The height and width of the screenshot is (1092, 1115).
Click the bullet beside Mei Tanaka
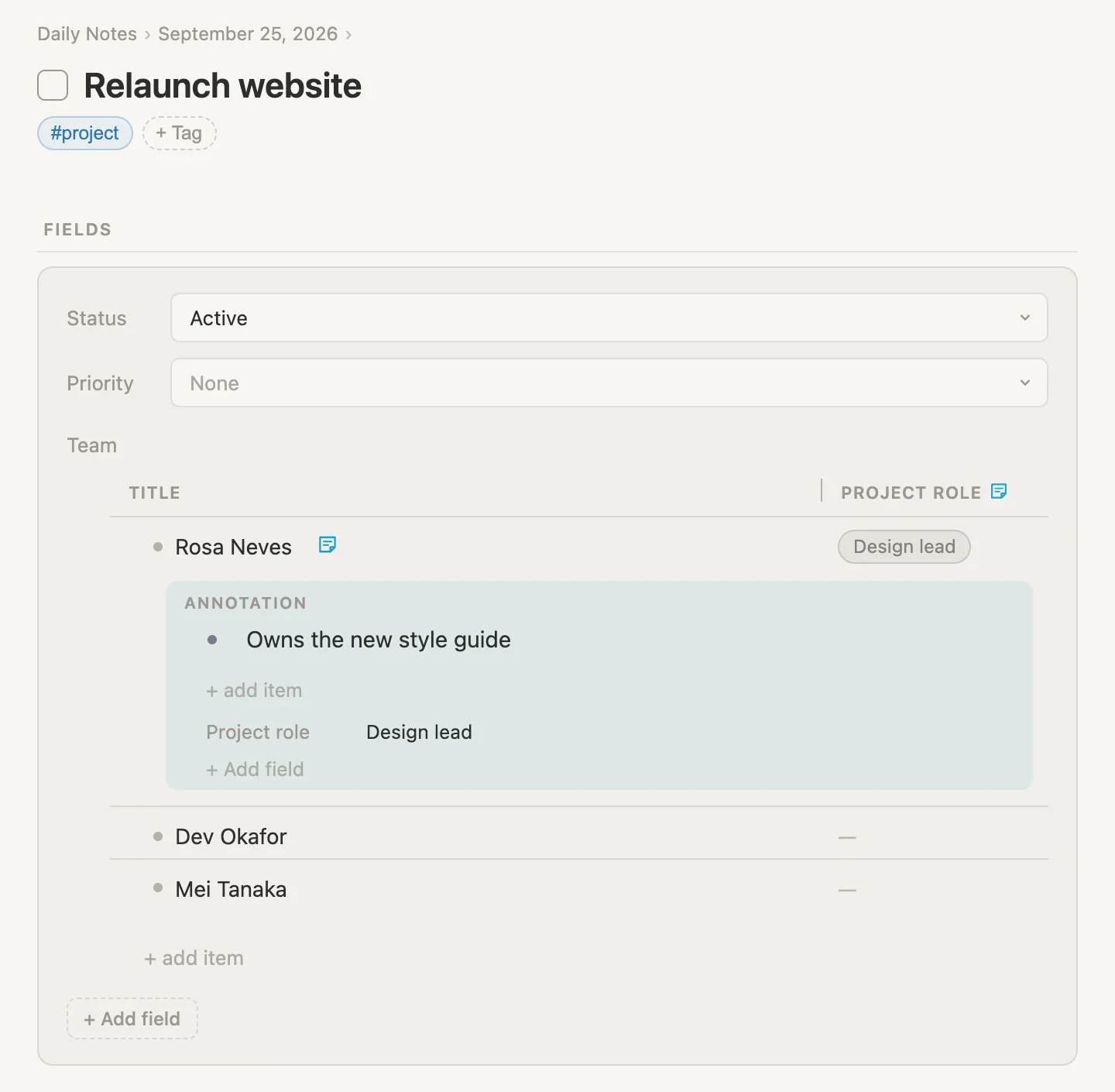(x=158, y=888)
